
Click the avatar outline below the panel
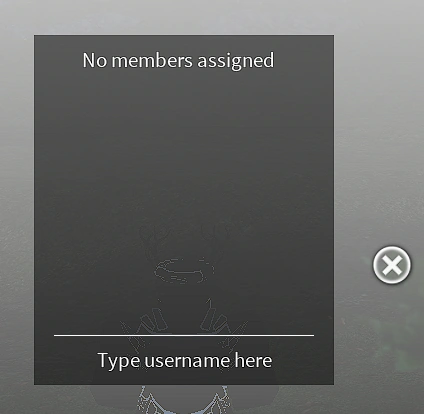pyautogui.click(x=184, y=399)
